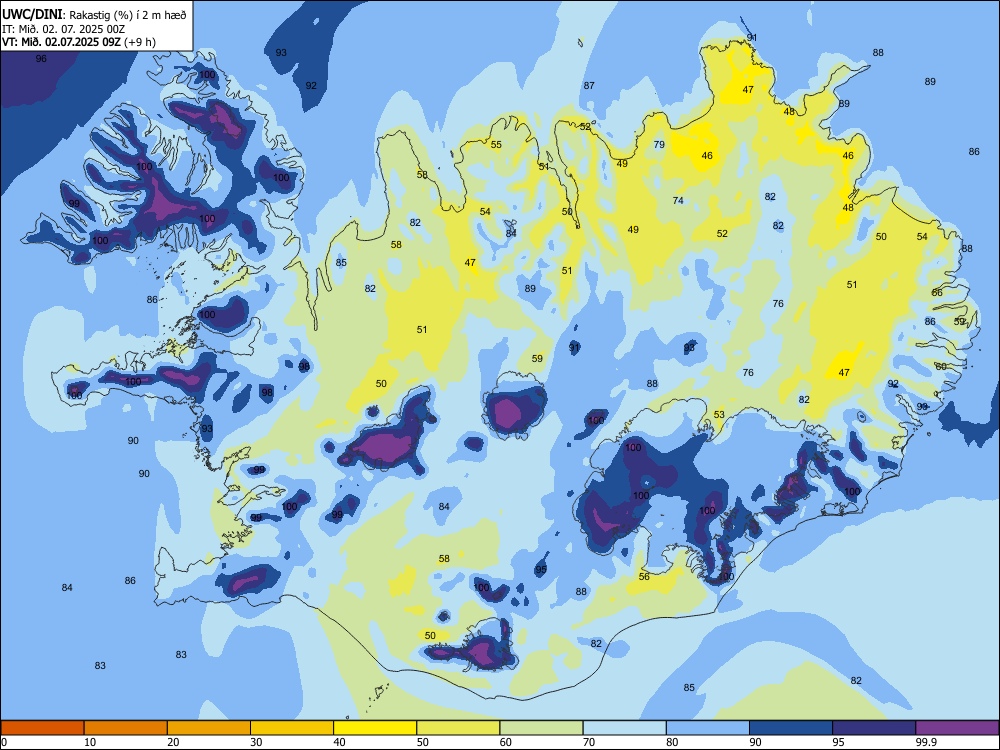Click the navy 95–99.9 legend swatch
Screen dimensions: 1000x750
click(x=874, y=728)
